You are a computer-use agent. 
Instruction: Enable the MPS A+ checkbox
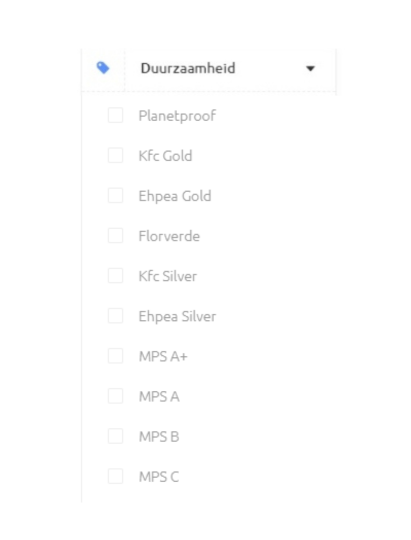[x=115, y=356]
